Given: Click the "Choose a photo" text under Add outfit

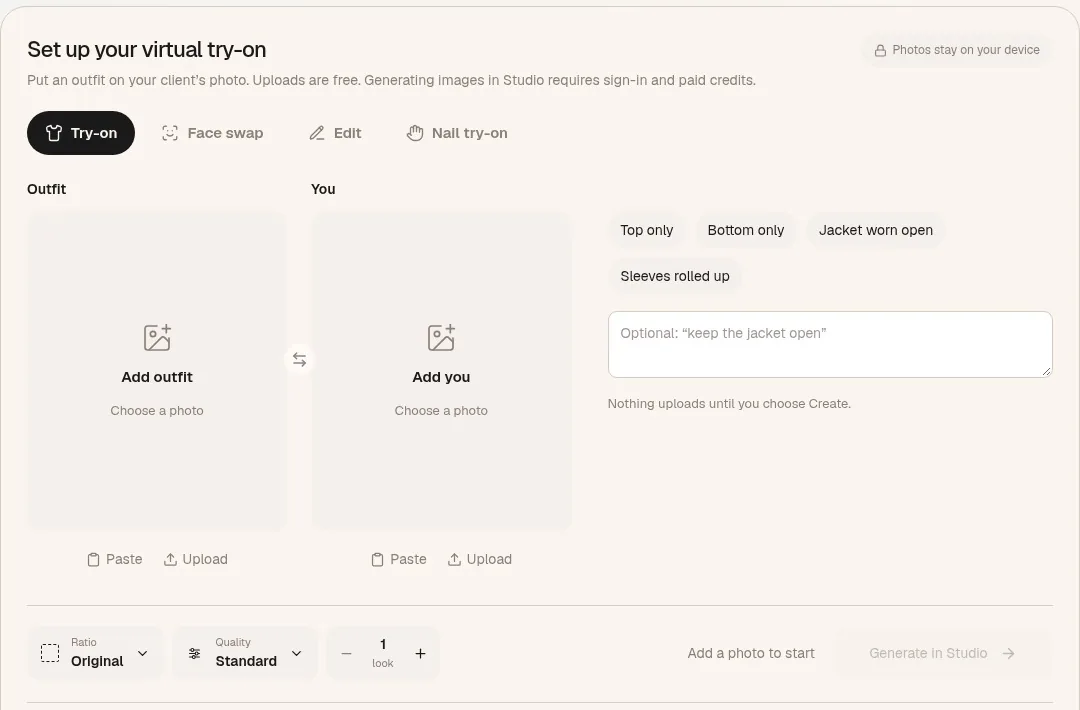Looking at the screenshot, I should (157, 410).
